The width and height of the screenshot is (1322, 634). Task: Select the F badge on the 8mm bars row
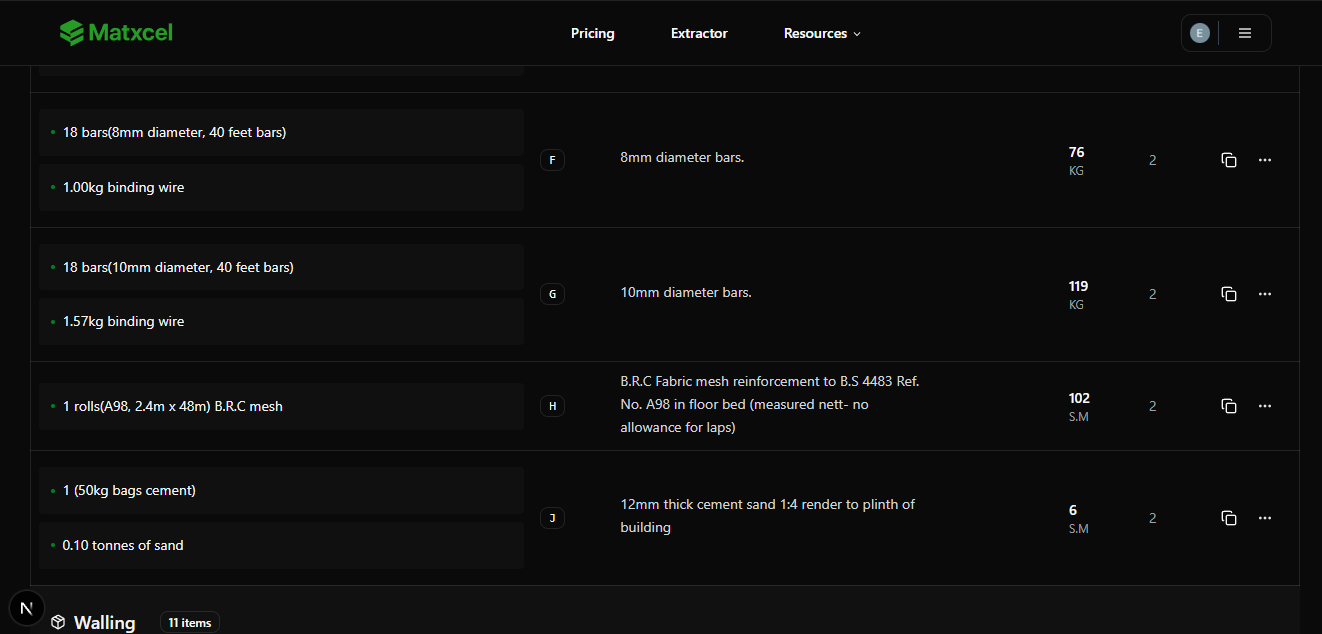coord(552,159)
